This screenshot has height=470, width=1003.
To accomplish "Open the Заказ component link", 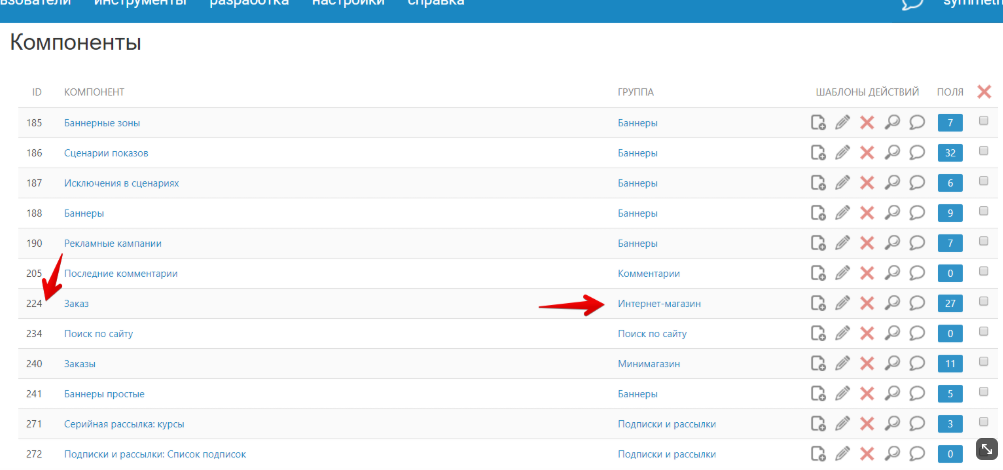I will click(x=76, y=304).
